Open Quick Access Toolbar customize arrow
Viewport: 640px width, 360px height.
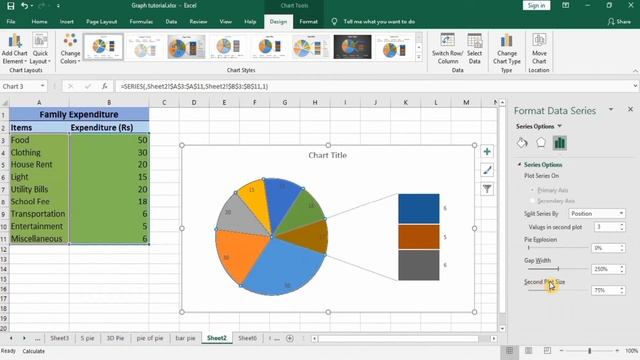point(58,6)
